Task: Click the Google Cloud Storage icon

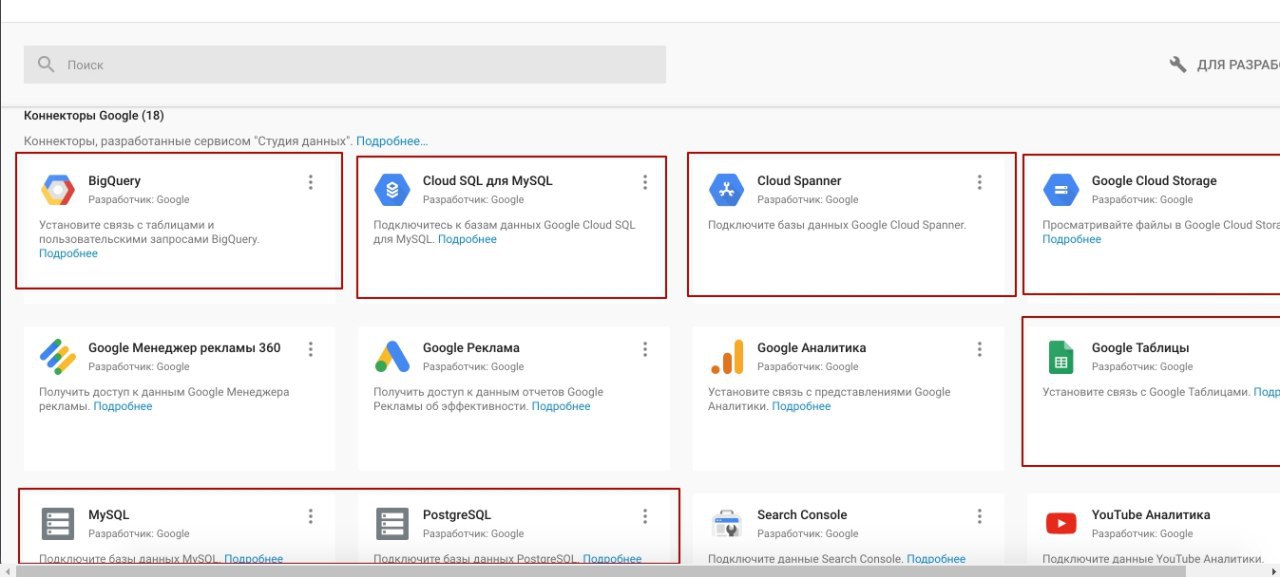Action: pyautogui.click(x=1060, y=189)
